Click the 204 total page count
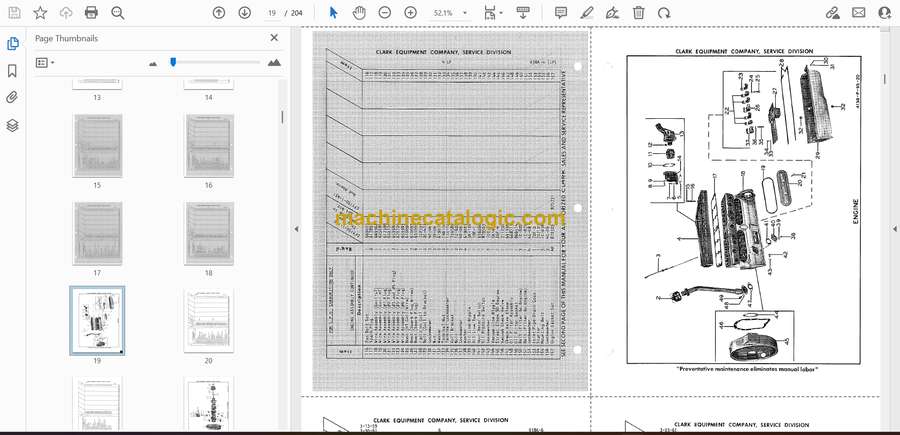This screenshot has height=435, width=900. [297, 13]
